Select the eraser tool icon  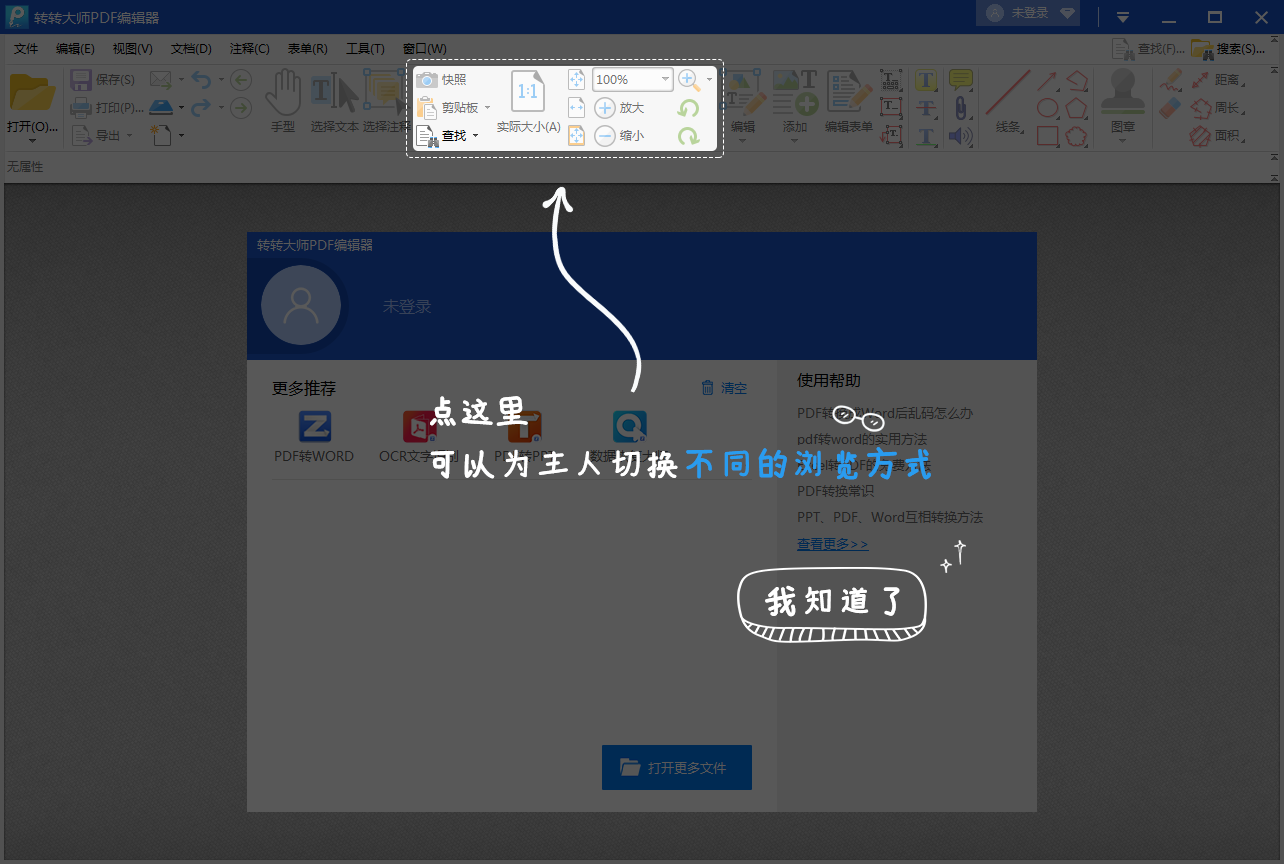click(1169, 108)
